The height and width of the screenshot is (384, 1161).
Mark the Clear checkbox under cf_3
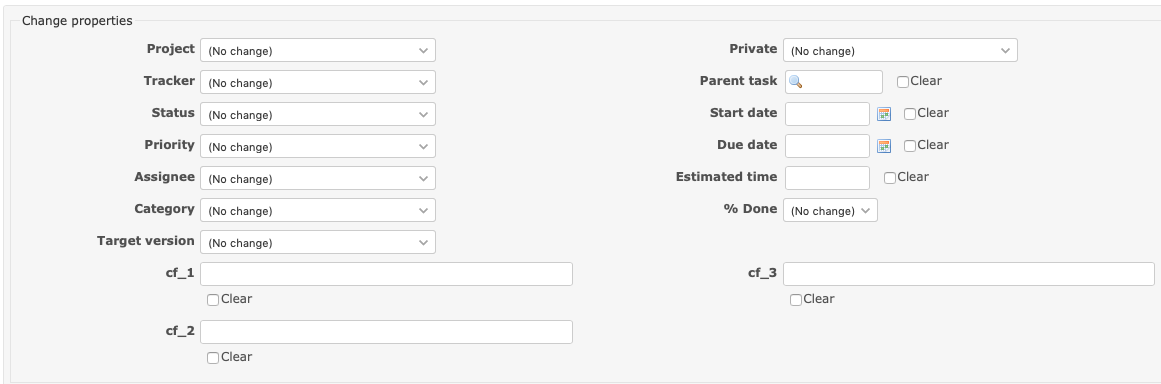795,300
